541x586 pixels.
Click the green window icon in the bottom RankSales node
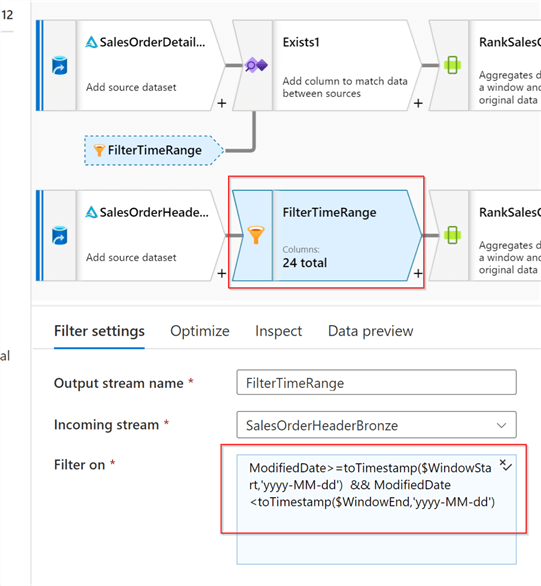(x=452, y=235)
